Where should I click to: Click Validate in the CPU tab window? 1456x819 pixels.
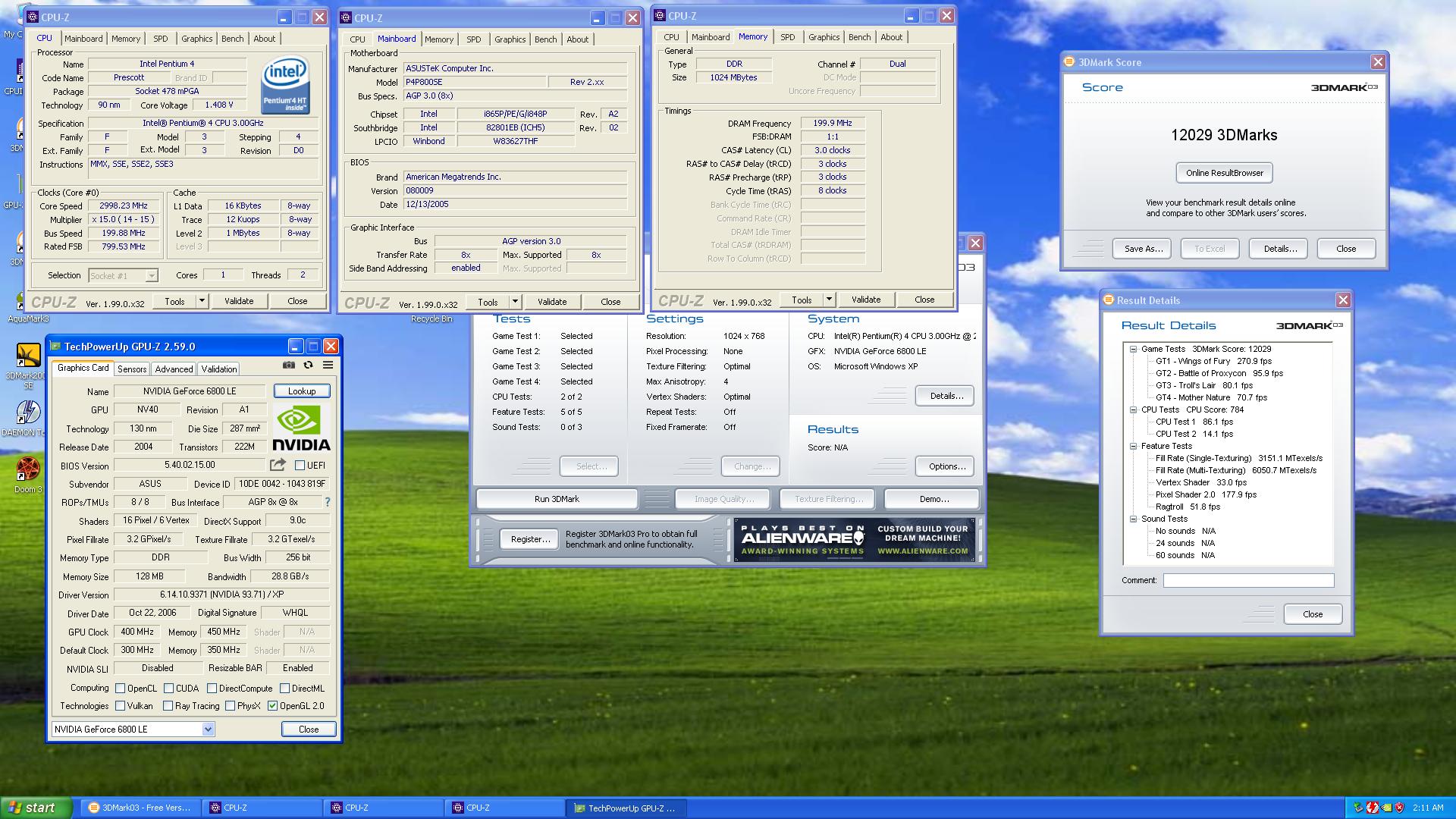(x=239, y=301)
